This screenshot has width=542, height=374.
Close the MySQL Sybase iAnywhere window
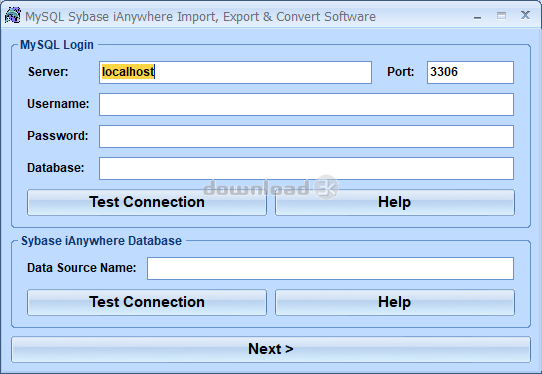pos(525,15)
